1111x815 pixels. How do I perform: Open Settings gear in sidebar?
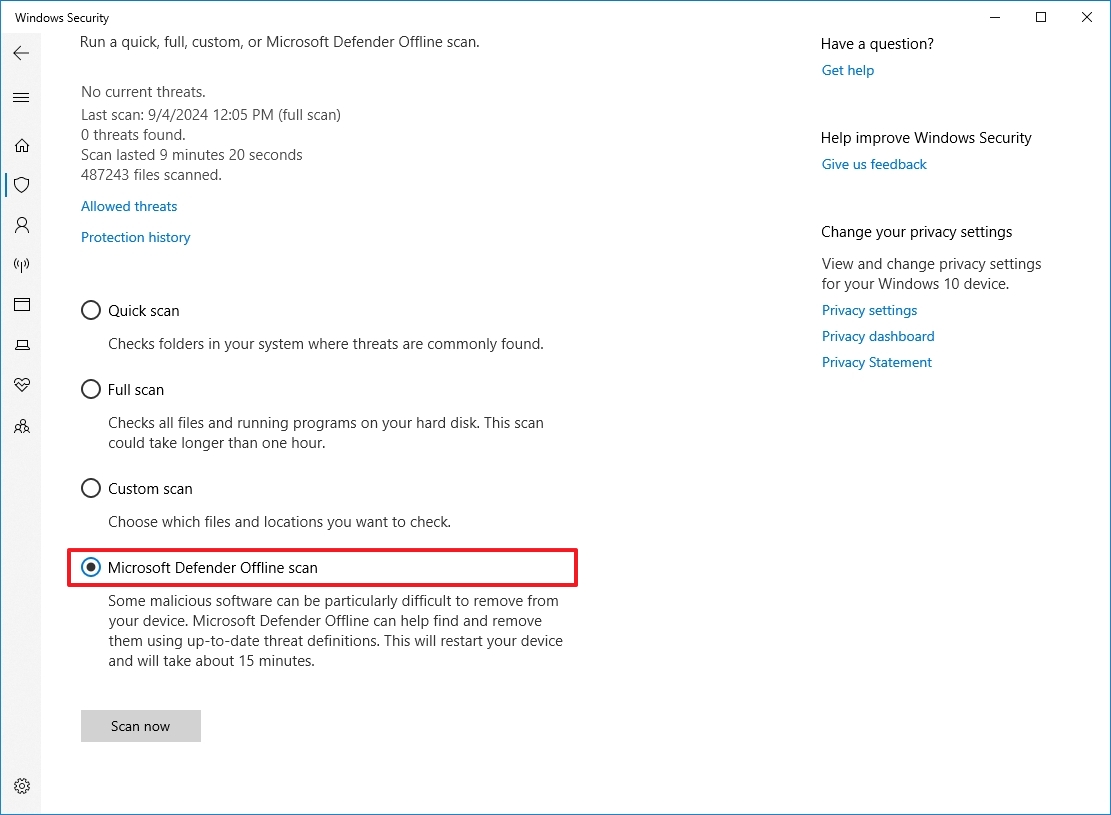22,786
